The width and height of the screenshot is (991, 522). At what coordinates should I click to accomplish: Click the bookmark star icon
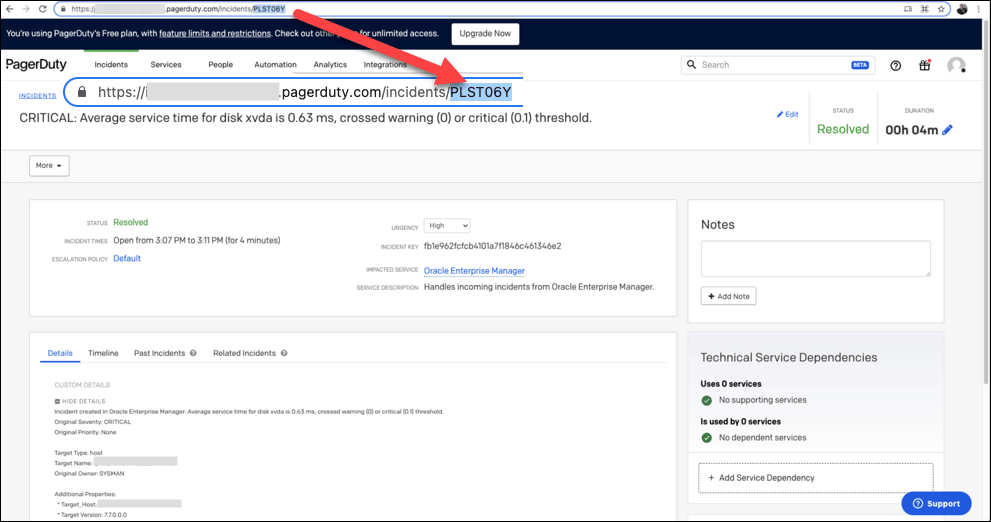(941, 9)
